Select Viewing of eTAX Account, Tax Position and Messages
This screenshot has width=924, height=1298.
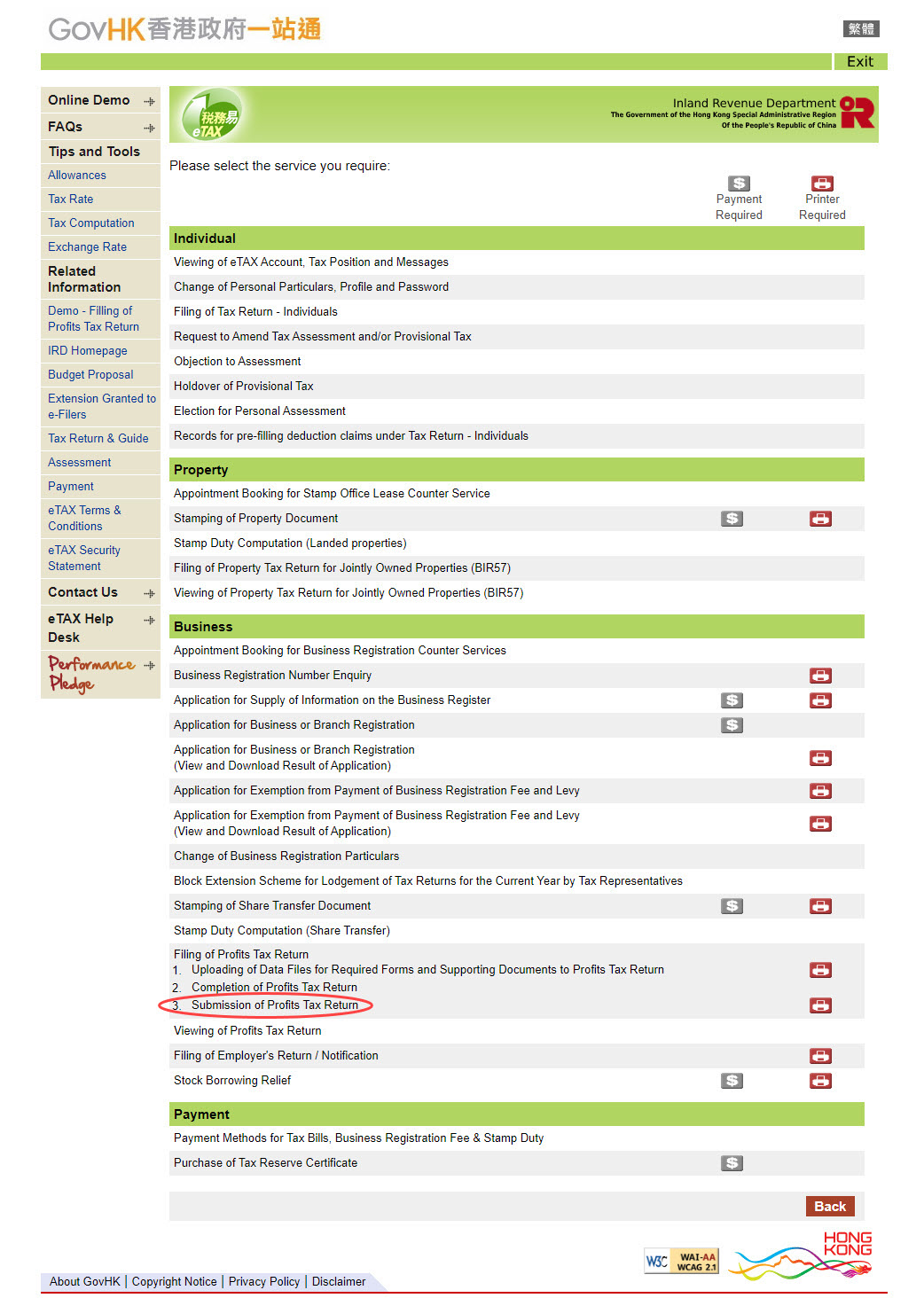(x=311, y=262)
